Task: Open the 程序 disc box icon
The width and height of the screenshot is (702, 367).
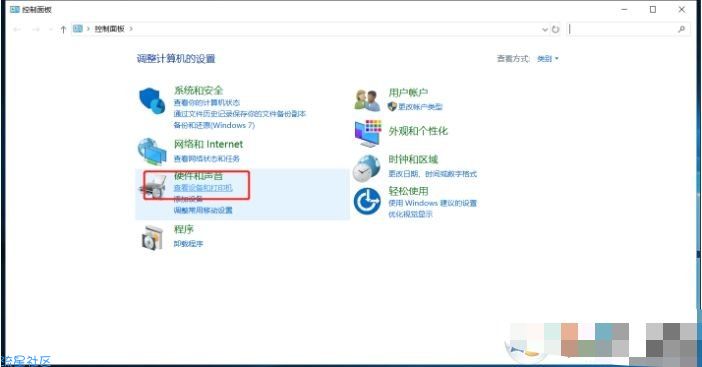Action: 152,237
